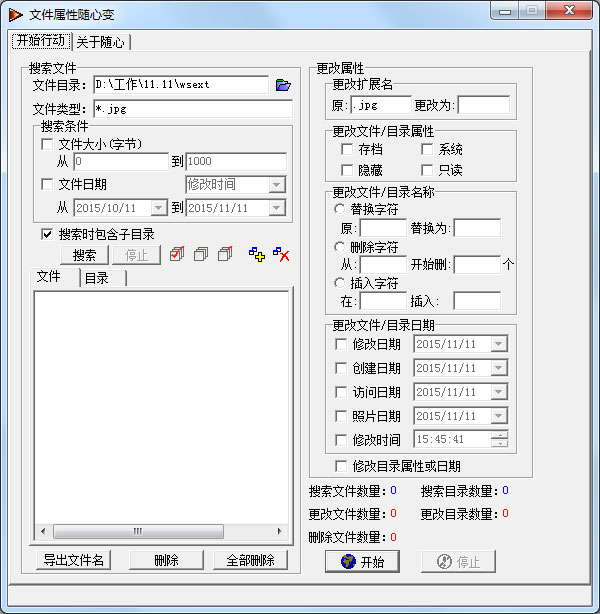Click the list scrollbar right arrow

point(279,531)
